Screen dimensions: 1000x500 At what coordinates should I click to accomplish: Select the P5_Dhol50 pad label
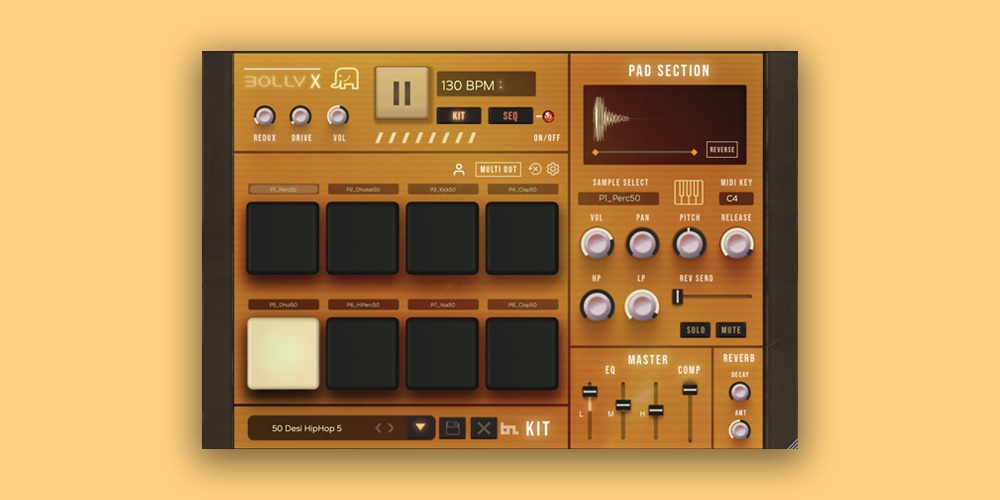[x=283, y=305]
